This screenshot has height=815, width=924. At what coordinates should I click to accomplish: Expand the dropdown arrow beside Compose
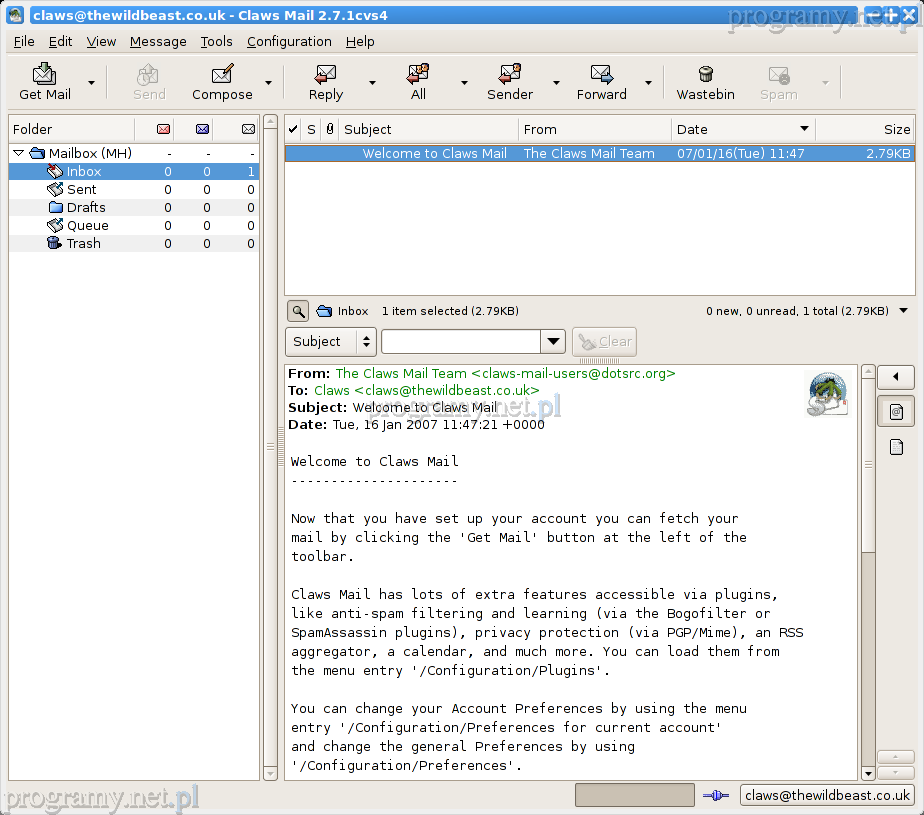[x=268, y=83]
